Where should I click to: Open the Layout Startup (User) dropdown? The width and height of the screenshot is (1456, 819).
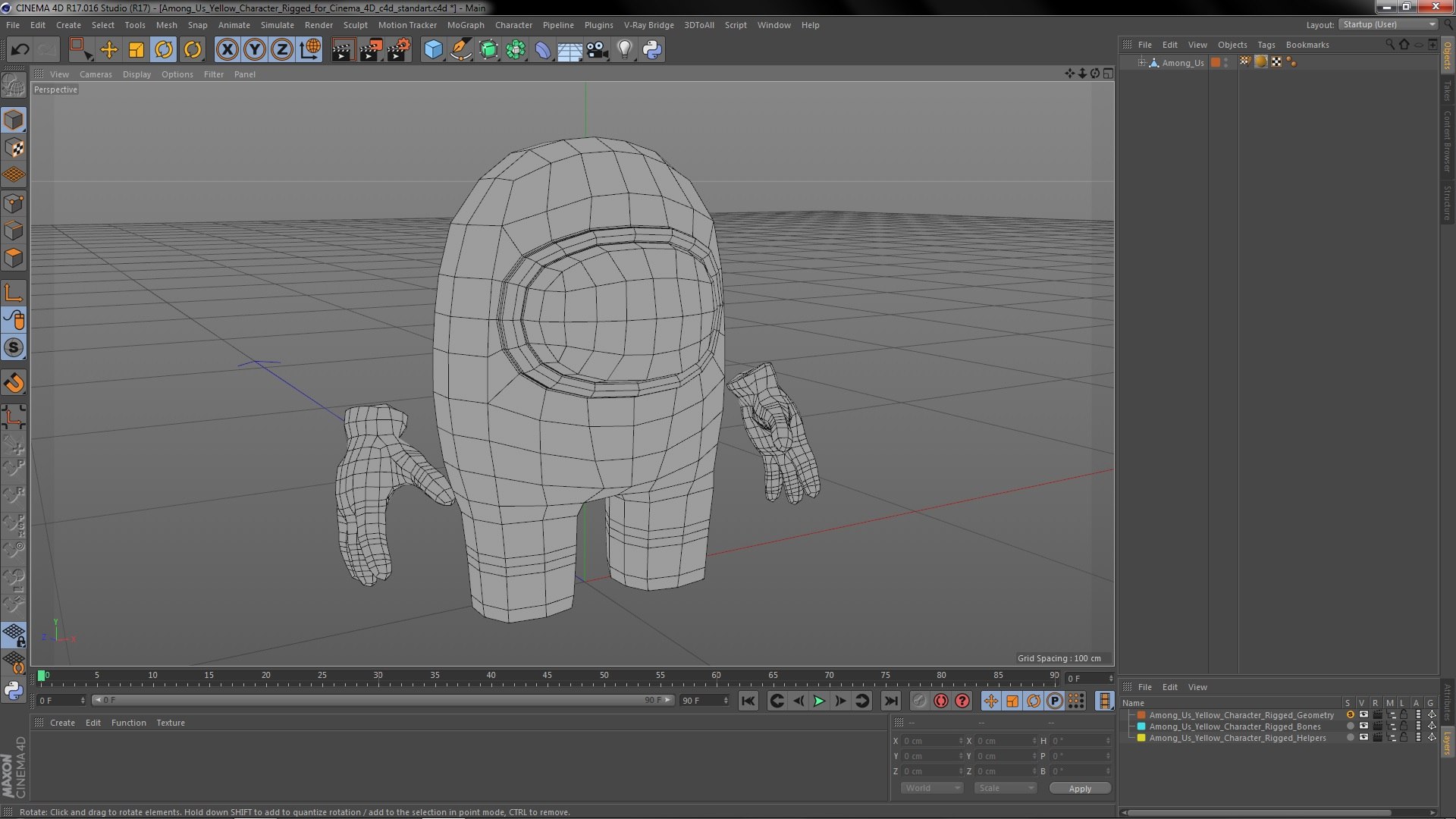tap(1388, 25)
